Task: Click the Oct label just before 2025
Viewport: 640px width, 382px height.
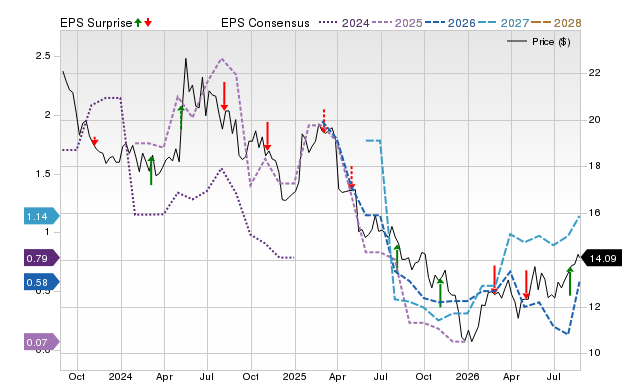Action: click(x=251, y=376)
